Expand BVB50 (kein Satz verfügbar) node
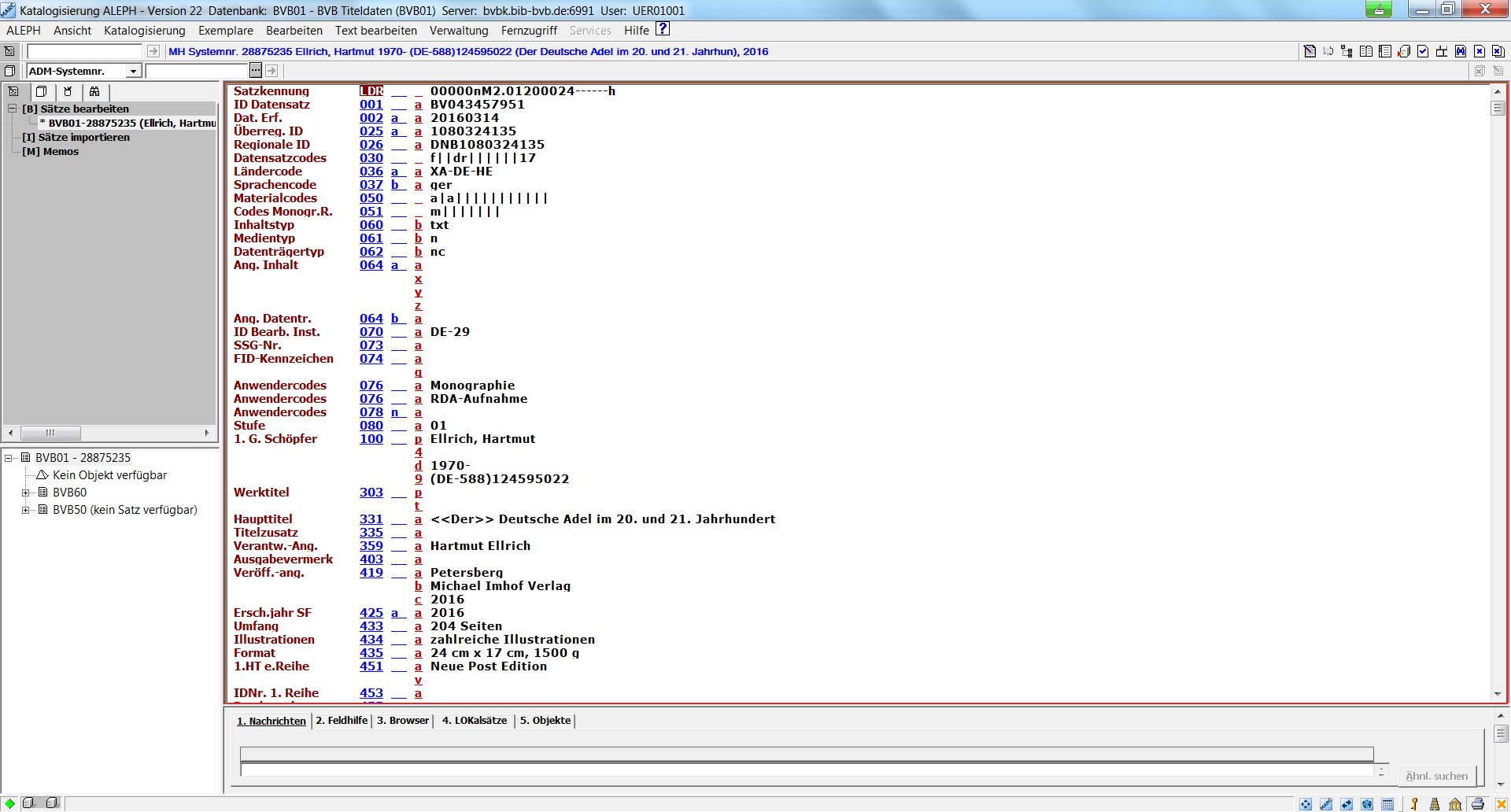Viewport: 1511px width, 812px height. pos(26,510)
